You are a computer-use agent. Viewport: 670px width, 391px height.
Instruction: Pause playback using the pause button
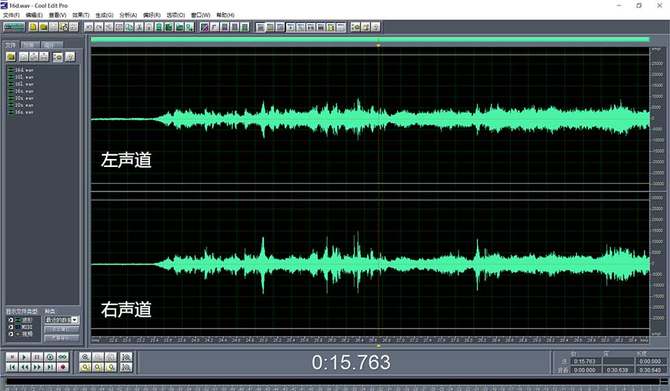pyautogui.click(x=37, y=356)
